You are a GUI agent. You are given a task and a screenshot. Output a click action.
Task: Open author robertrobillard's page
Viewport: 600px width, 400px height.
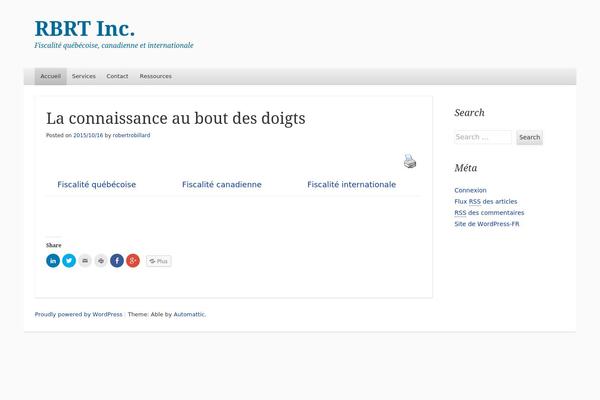[x=131, y=135]
